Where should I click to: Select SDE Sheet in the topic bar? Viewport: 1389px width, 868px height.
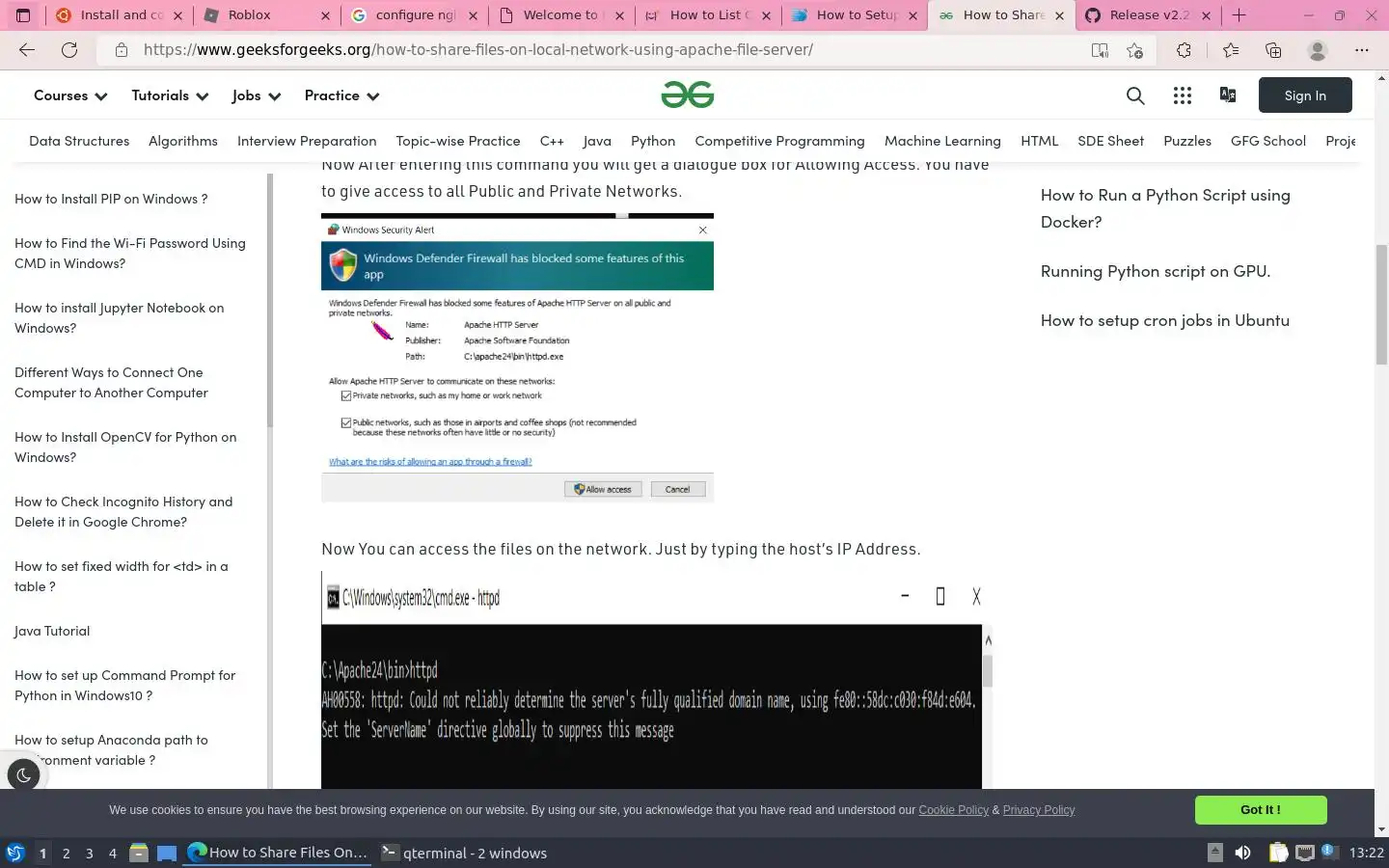click(1110, 141)
